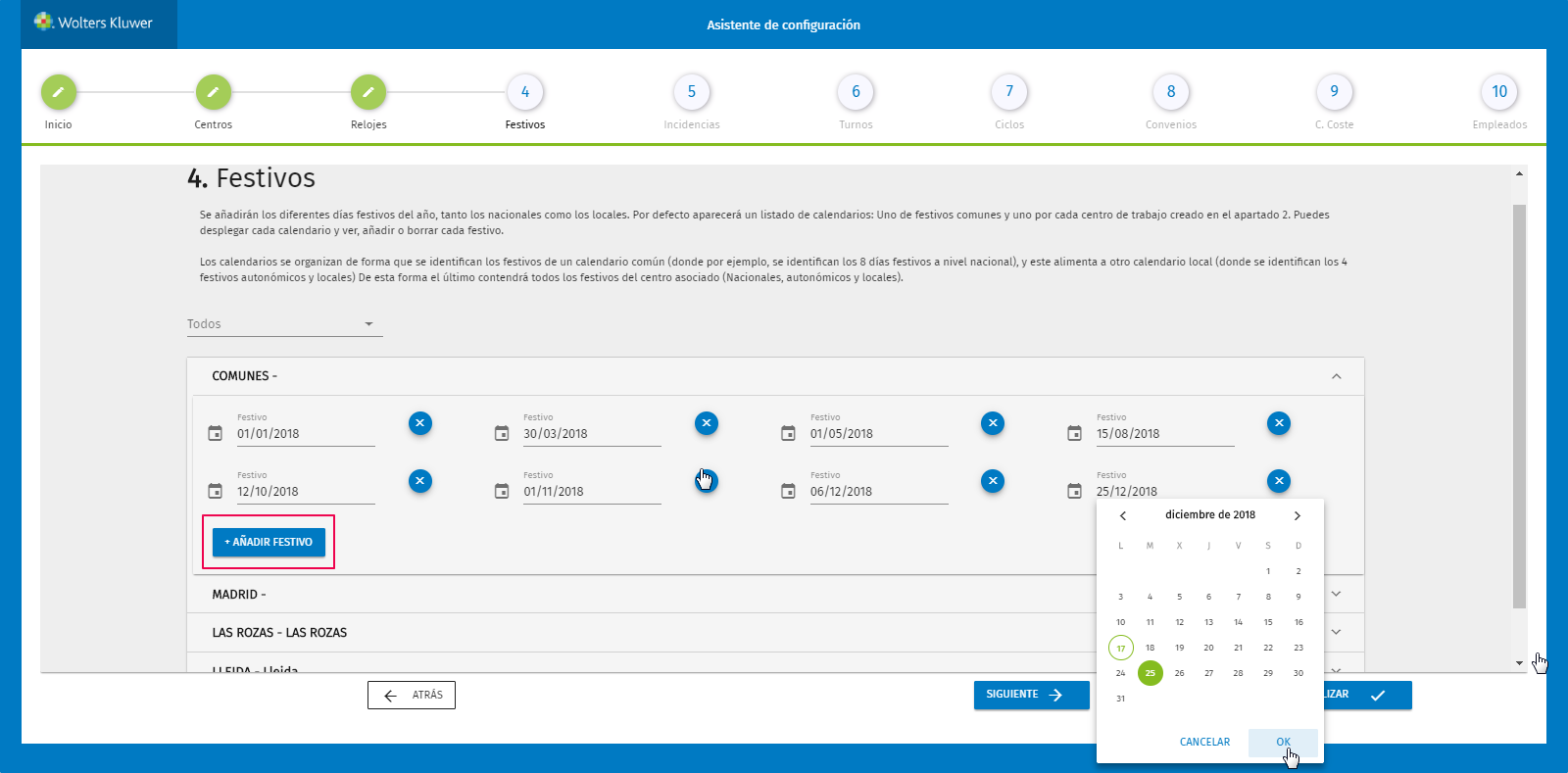The height and width of the screenshot is (773, 1568).
Task: Remove the 15/08/2018 festivo
Action: click(1279, 423)
